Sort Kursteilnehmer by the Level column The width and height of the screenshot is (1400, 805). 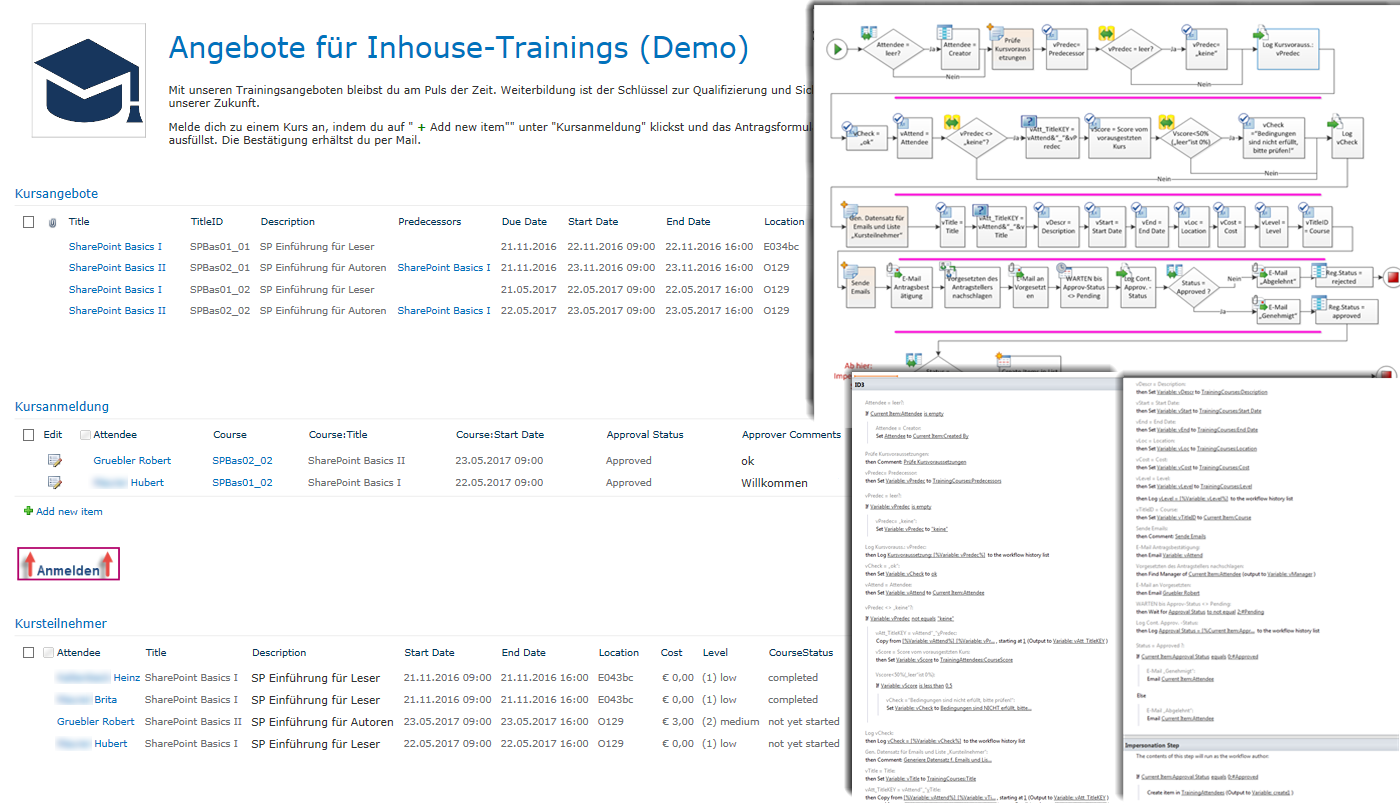point(715,653)
